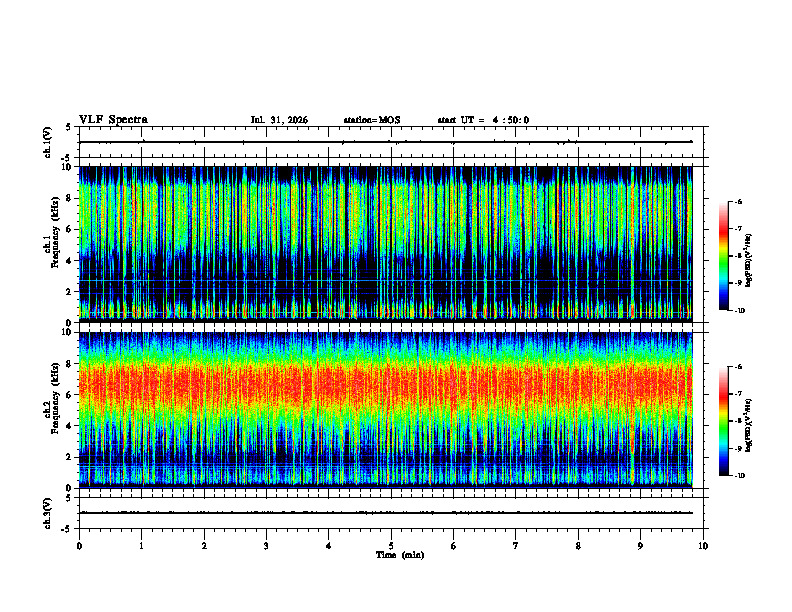Click the "2" tick on ch.2 frequency axis
The image size is (792, 612).
[70, 457]
